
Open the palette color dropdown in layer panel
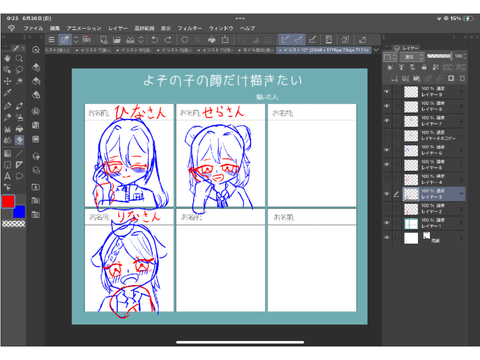pos(390,57)
